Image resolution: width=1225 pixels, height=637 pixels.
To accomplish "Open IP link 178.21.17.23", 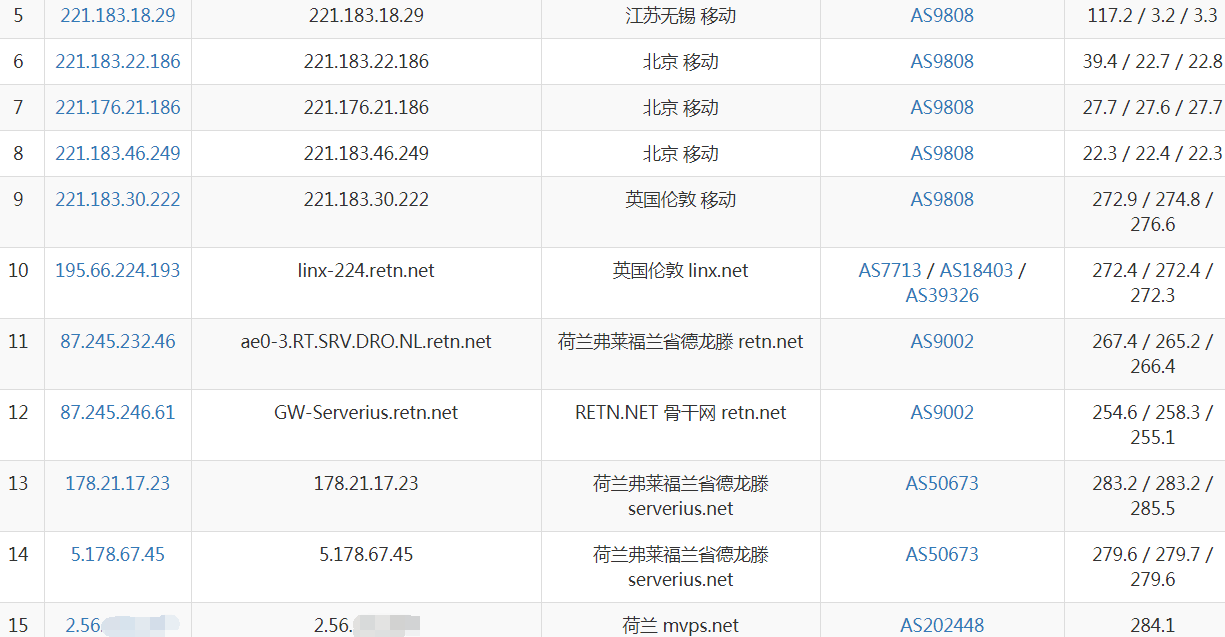I will (118, 484).
